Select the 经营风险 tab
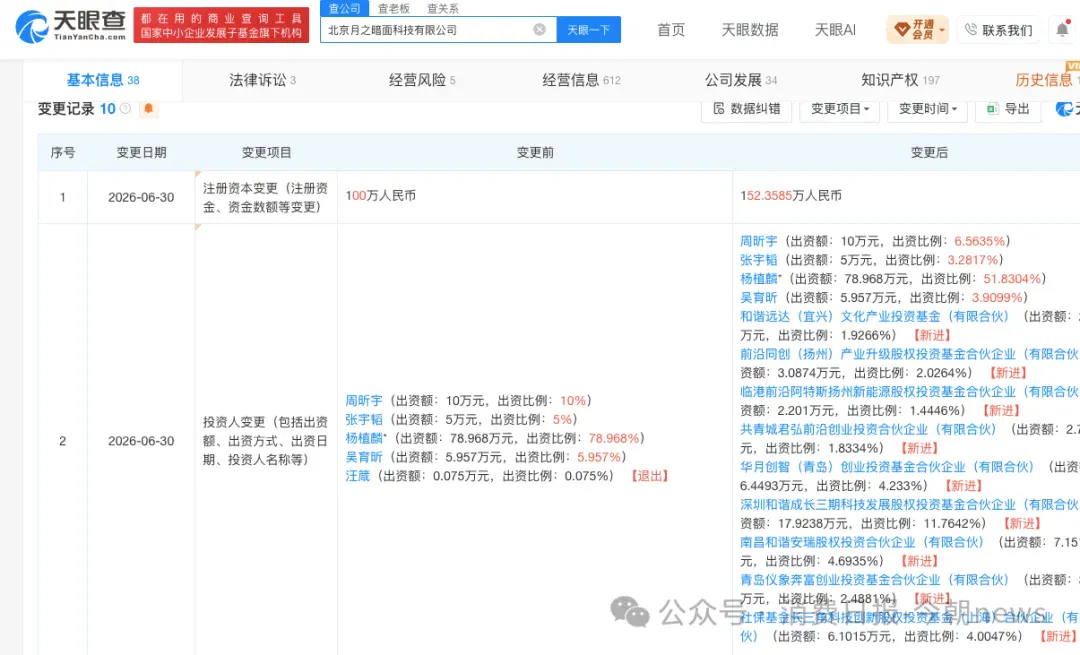1080x655 pixels. click(x=422, y=80)
